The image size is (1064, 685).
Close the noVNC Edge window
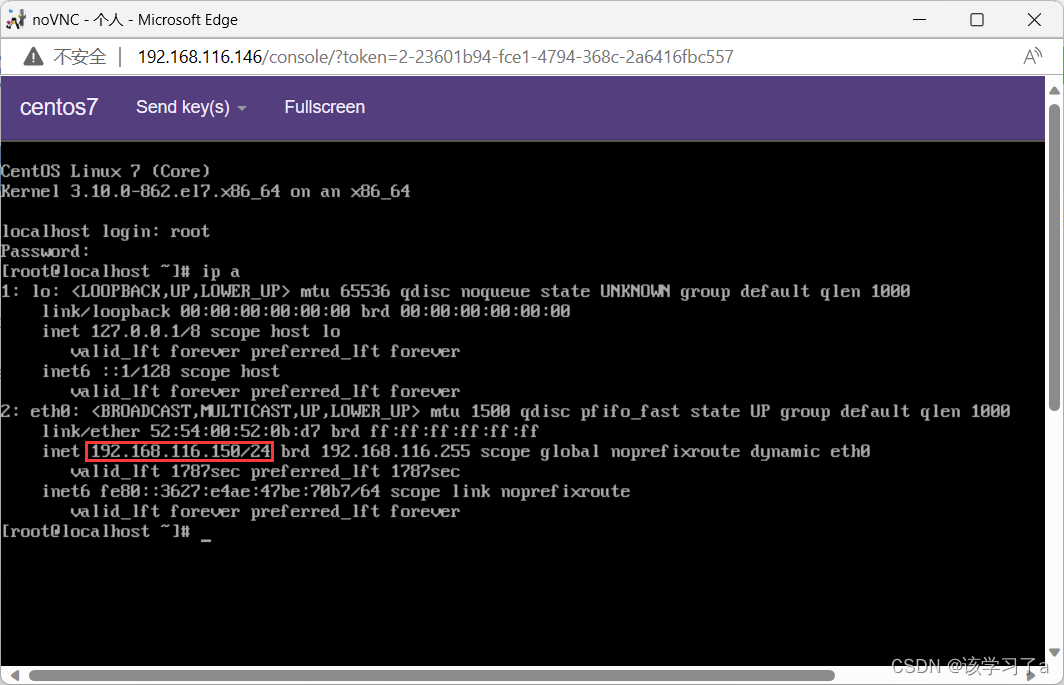pyautogui.click(x=1034, y=20)
